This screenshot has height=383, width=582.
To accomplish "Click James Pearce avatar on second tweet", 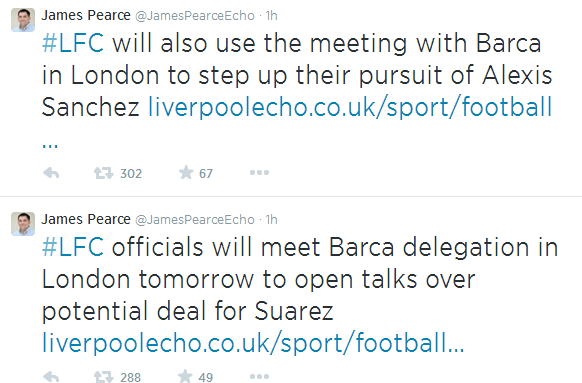I will pos(23,224).
